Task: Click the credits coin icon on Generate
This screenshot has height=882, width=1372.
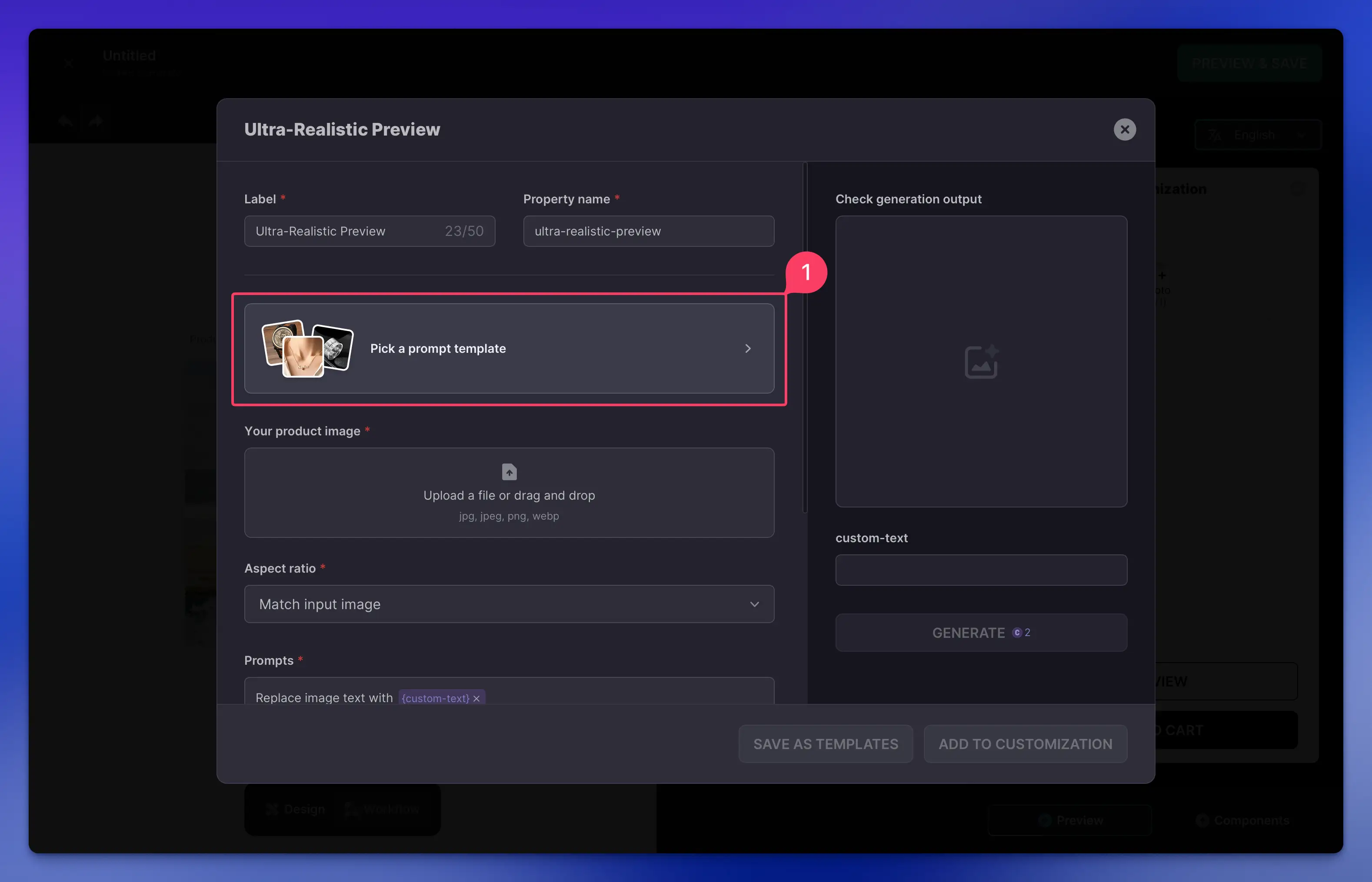Action: (1017, 632)
